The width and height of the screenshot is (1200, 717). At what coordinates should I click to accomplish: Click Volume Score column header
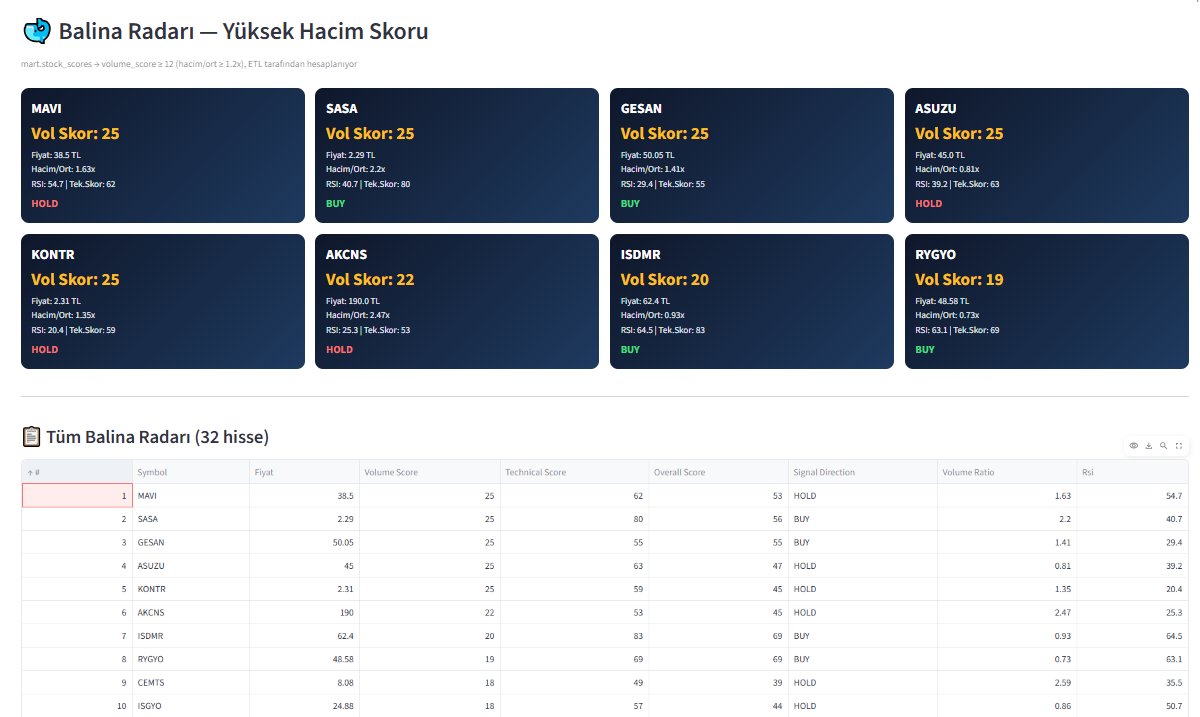coord(430,472)
